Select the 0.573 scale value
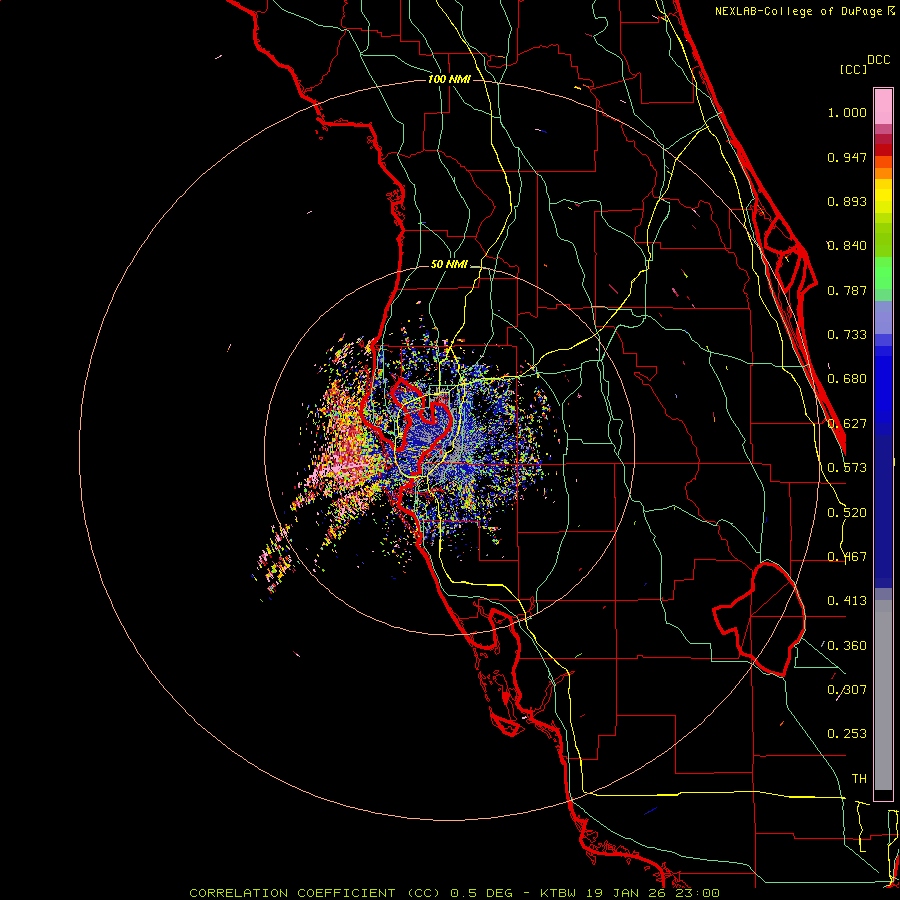 pos(847,468)
